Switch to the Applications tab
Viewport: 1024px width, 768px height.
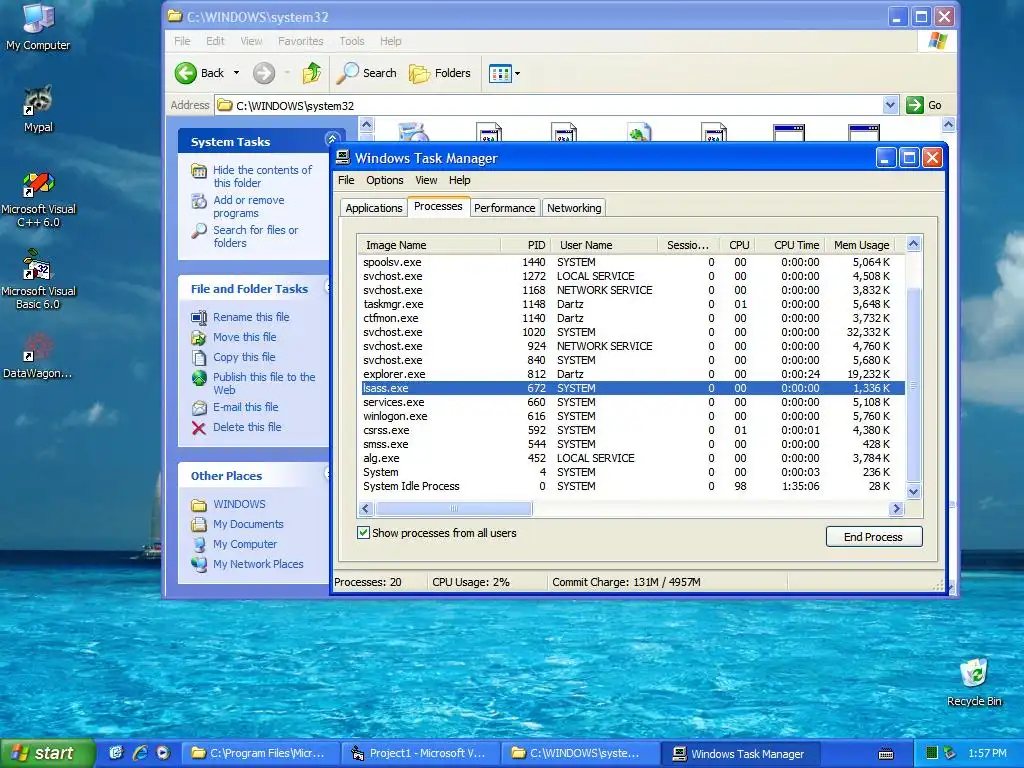(374, 208)
